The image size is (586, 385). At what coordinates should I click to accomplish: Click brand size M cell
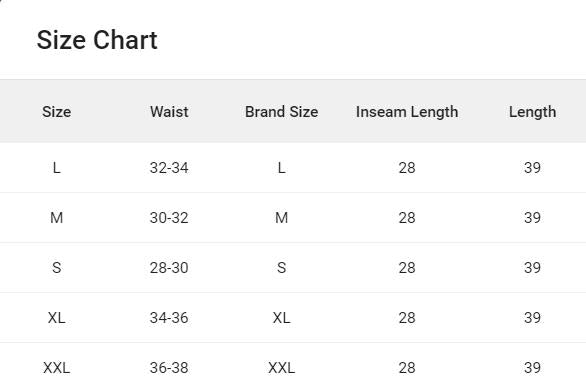click(281, 218)
